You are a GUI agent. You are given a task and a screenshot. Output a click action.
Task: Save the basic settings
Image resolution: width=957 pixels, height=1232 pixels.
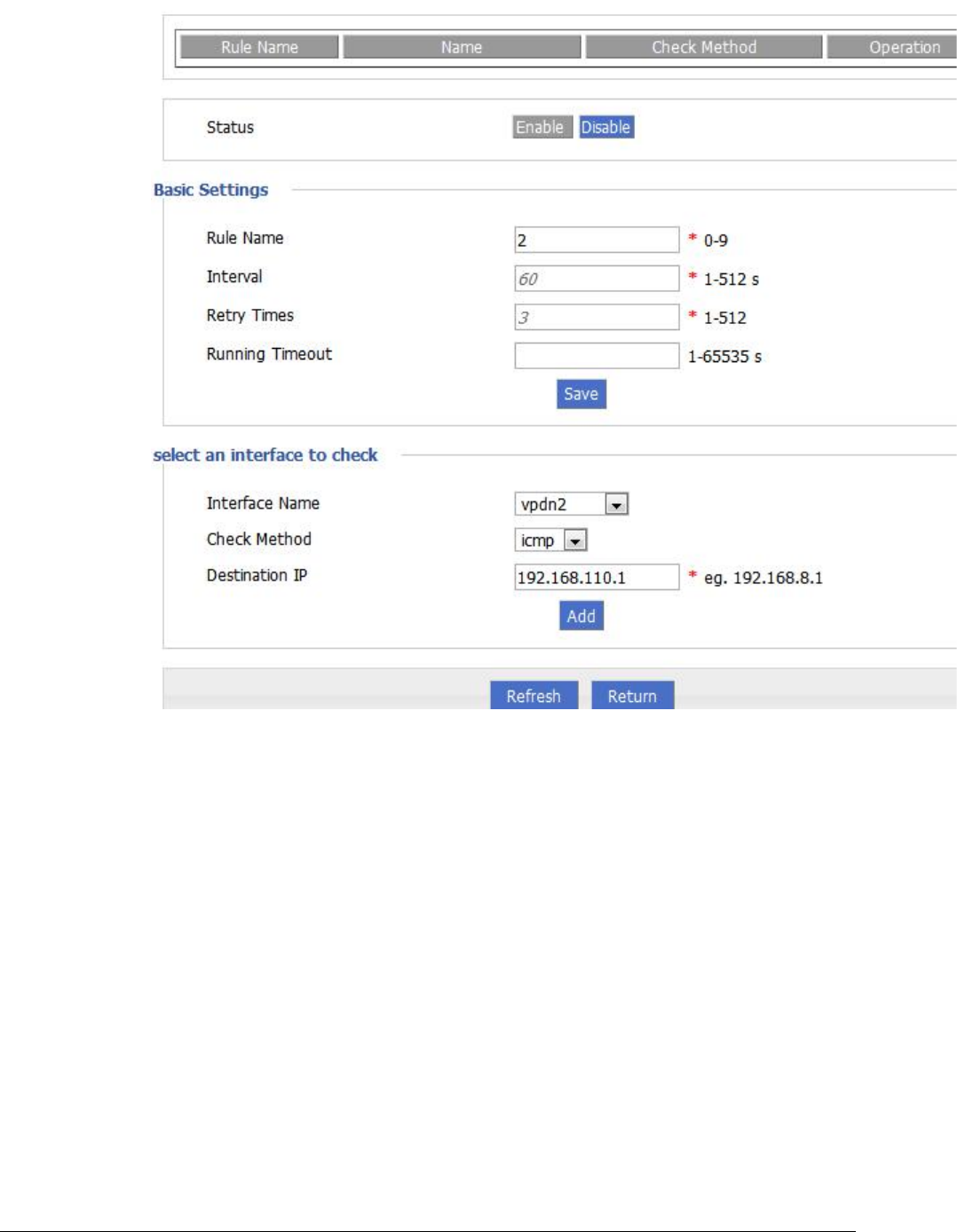581,394
